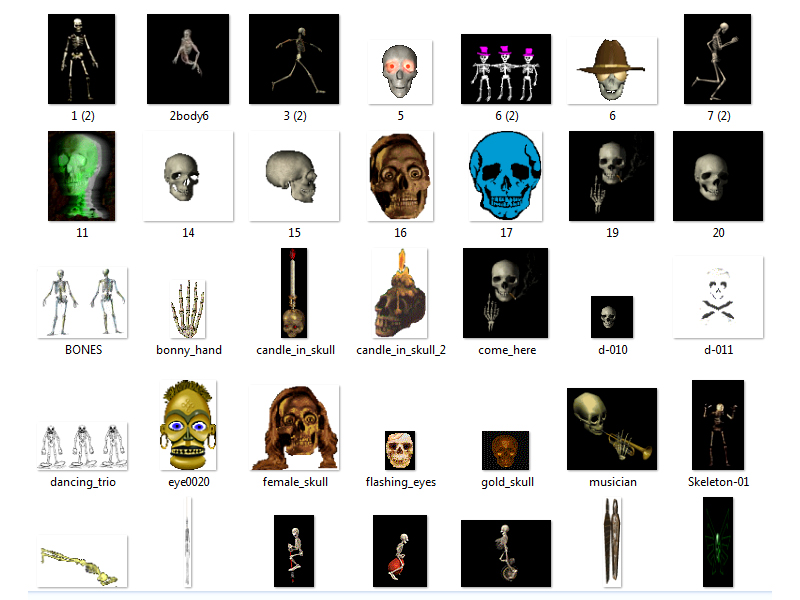Click the candle_in_skull_2 file name

(x=401, y=350)
